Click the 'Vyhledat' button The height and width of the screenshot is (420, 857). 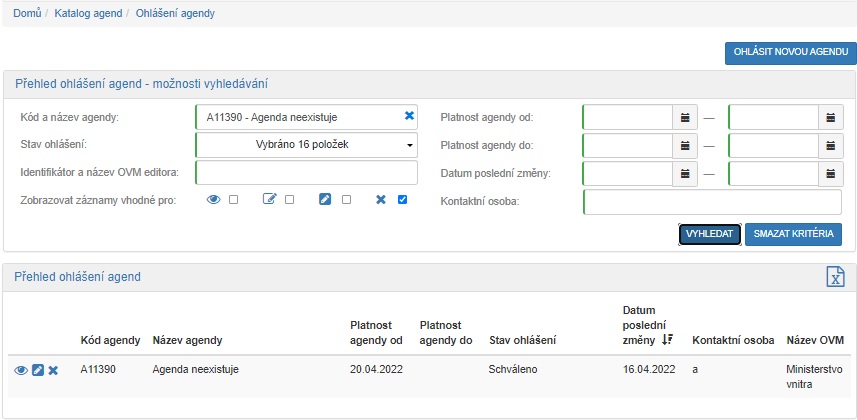pos(709,234)
